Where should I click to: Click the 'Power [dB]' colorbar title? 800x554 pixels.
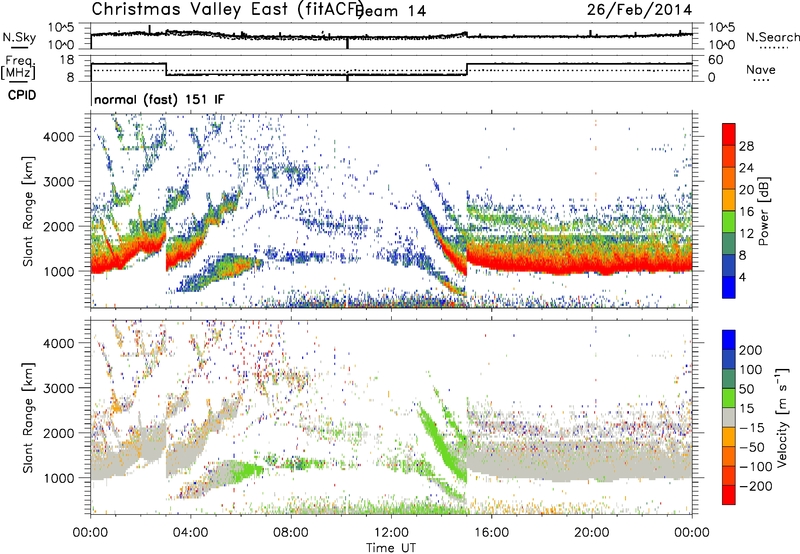click(x=764, y=211)
